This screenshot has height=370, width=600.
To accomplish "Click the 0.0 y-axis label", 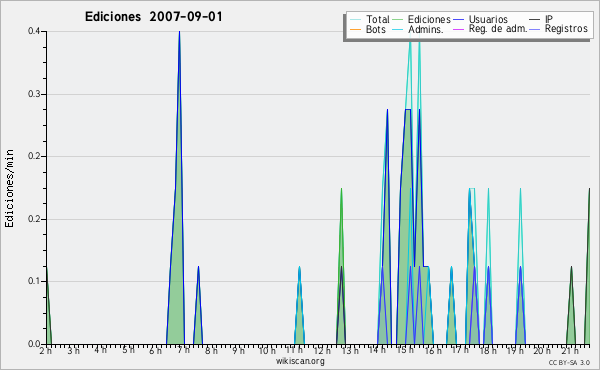I will point(34,344).
